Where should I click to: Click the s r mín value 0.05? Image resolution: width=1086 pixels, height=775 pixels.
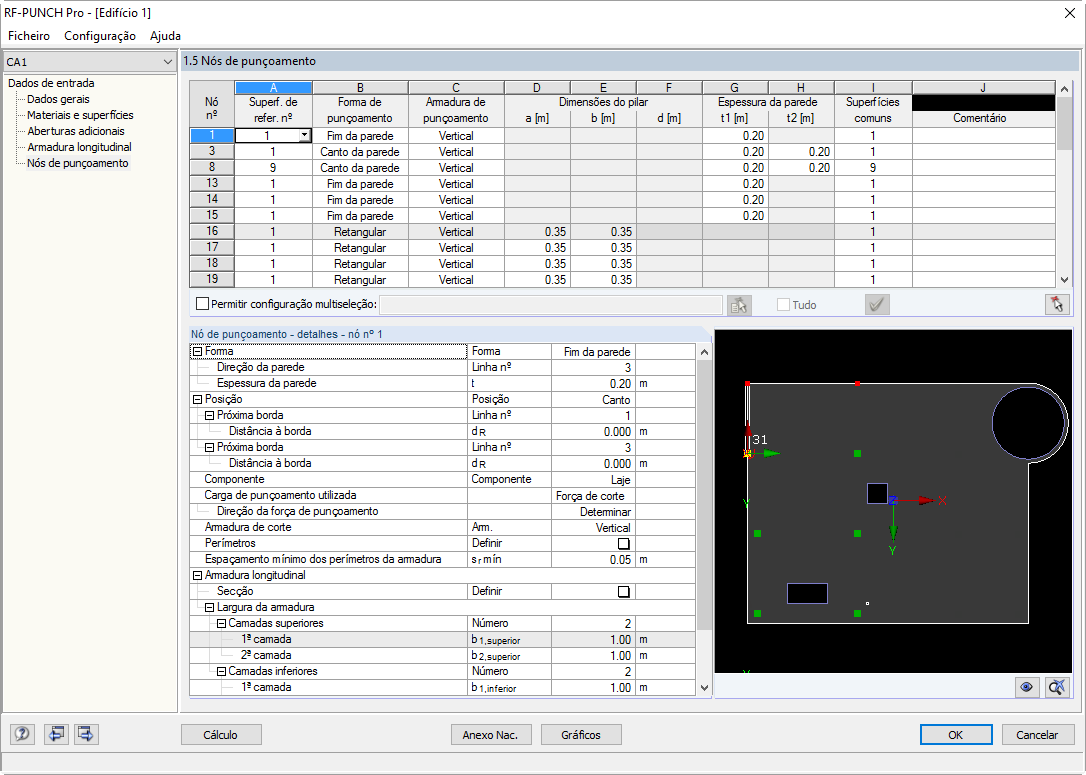593,560
